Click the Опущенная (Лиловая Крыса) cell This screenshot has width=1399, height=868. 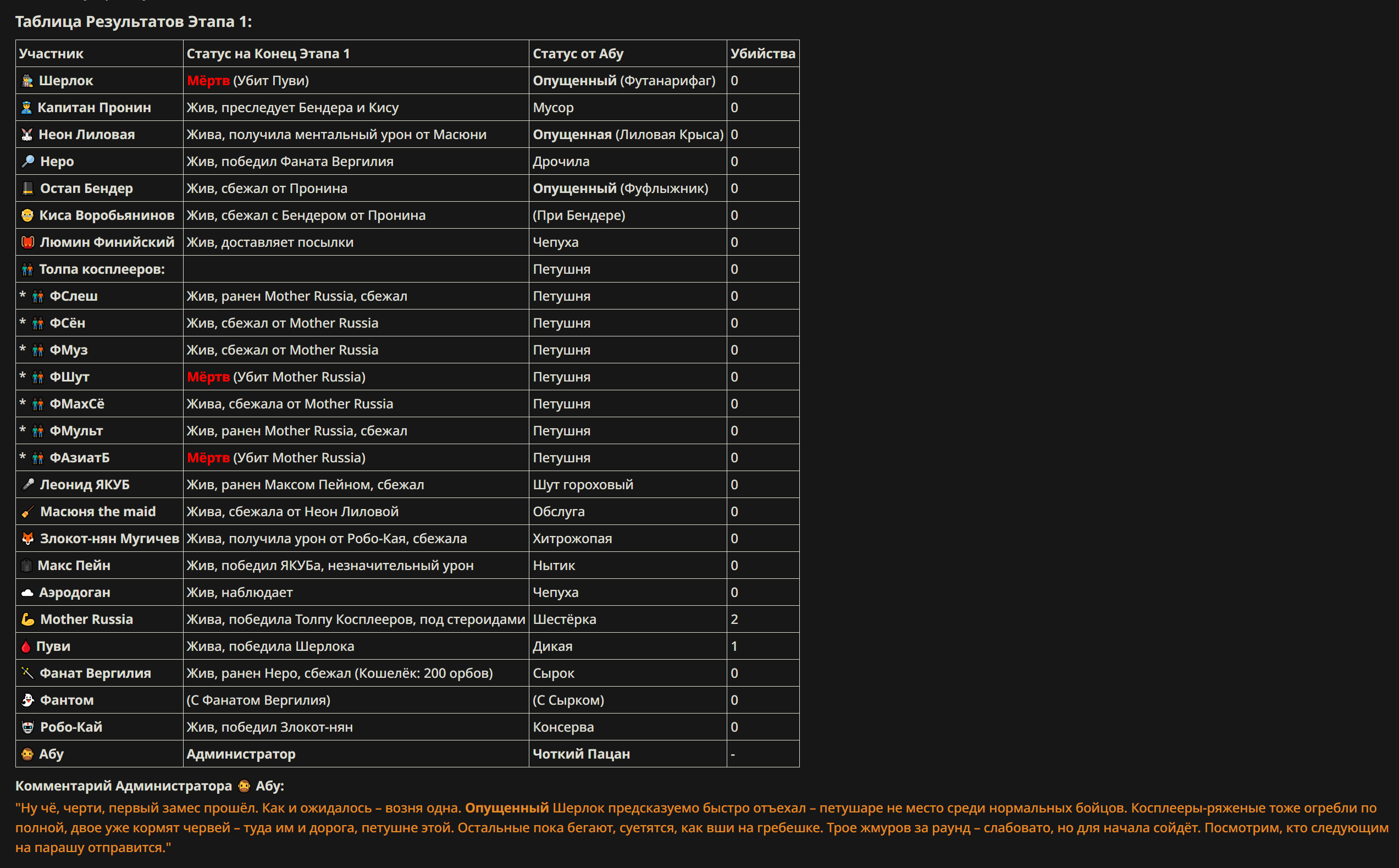click(627, 135)
